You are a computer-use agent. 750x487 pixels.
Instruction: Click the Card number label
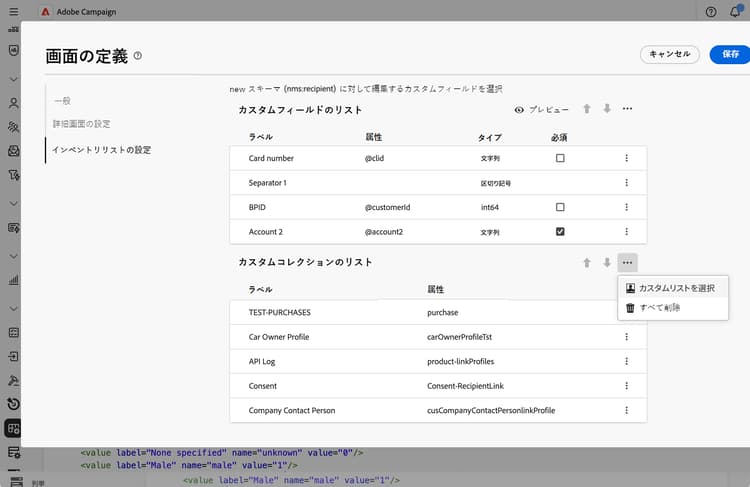271,158
